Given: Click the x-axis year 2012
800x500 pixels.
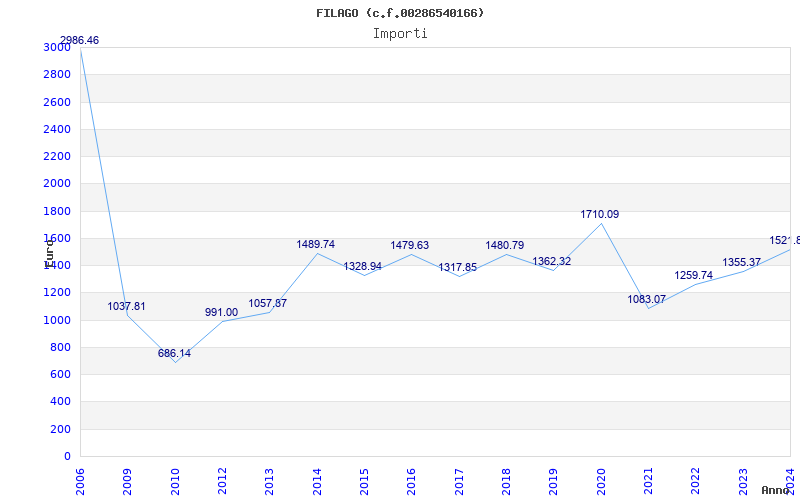Looking at the screenshot, I should pyautogui.click(x=222, y=482).
